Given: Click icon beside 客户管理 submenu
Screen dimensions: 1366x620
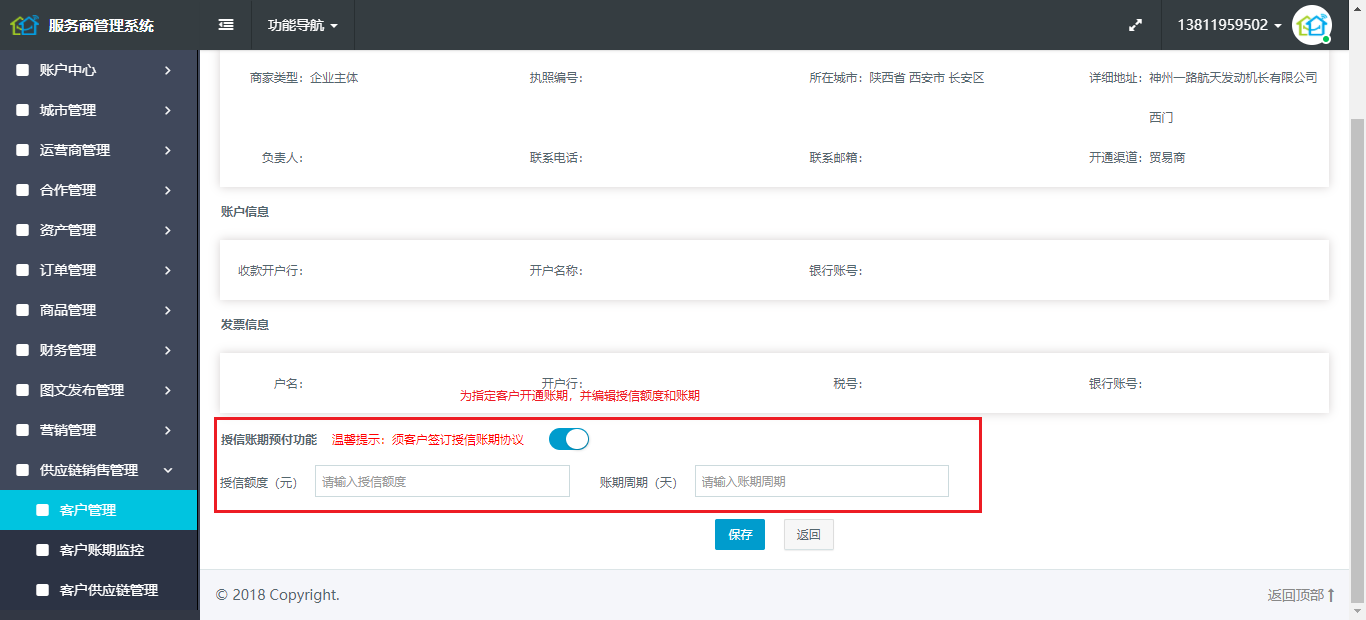Looking at the screenshot, I should coord(42,510).
